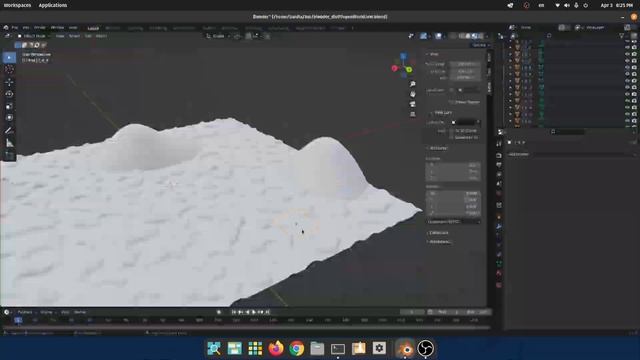Expand the Collections section in sidebar
Viewport: 640px width, 360px height.
[438, 233]
